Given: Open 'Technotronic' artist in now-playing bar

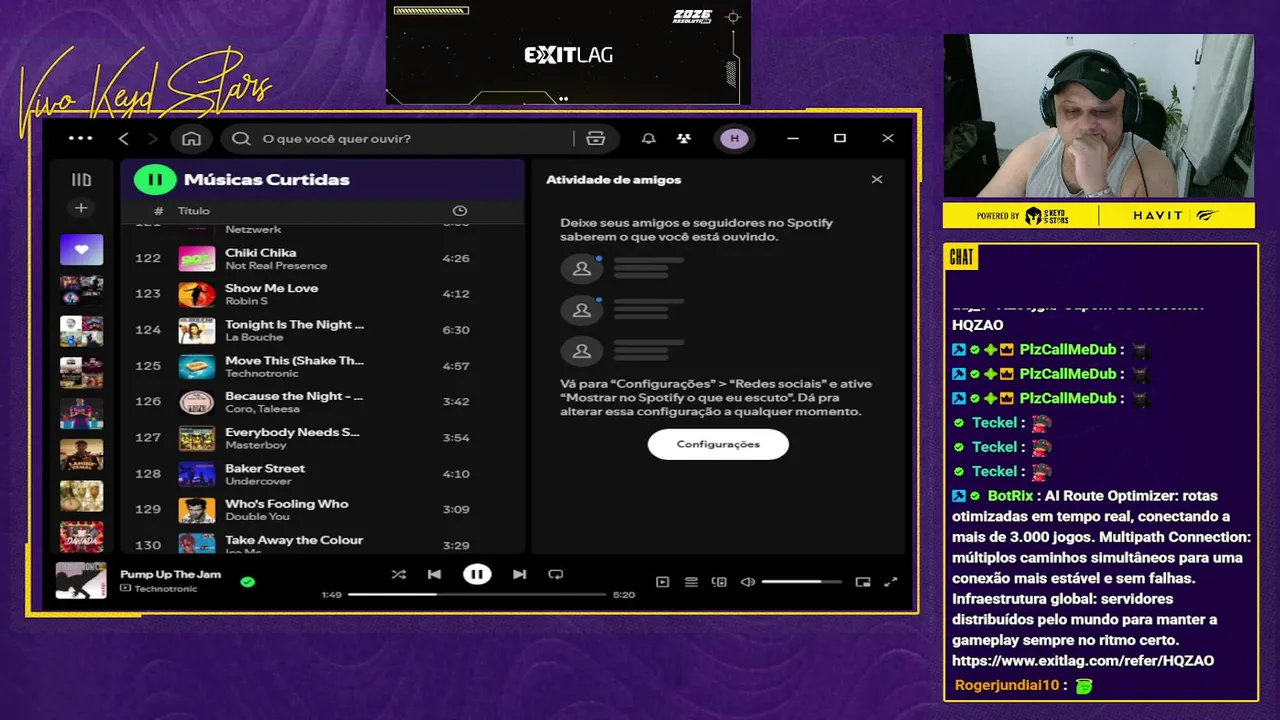Looking at the screenshot, I should coord(165,589).
